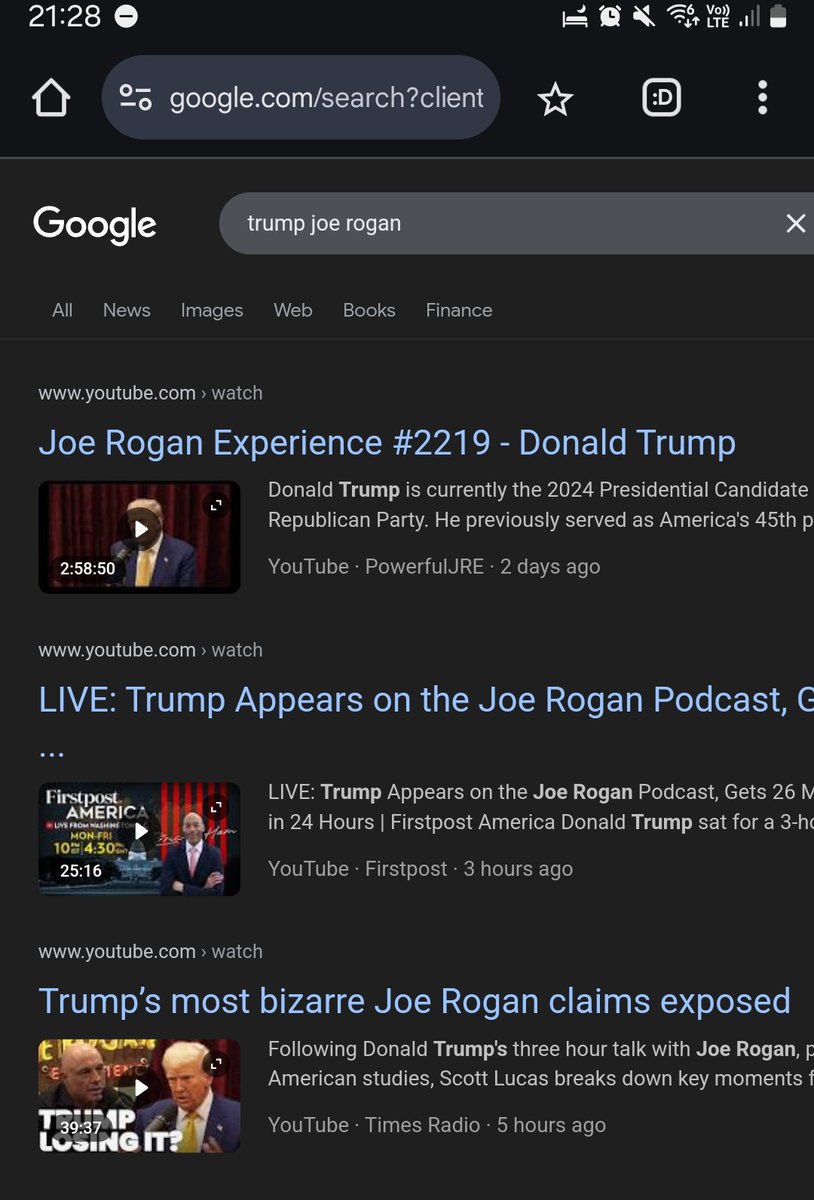Open 'Trump's most bizarre Joe Rogan claims exposed' link
The width and height of the screenshot is (814, 1200).
tap(414, 1001)
